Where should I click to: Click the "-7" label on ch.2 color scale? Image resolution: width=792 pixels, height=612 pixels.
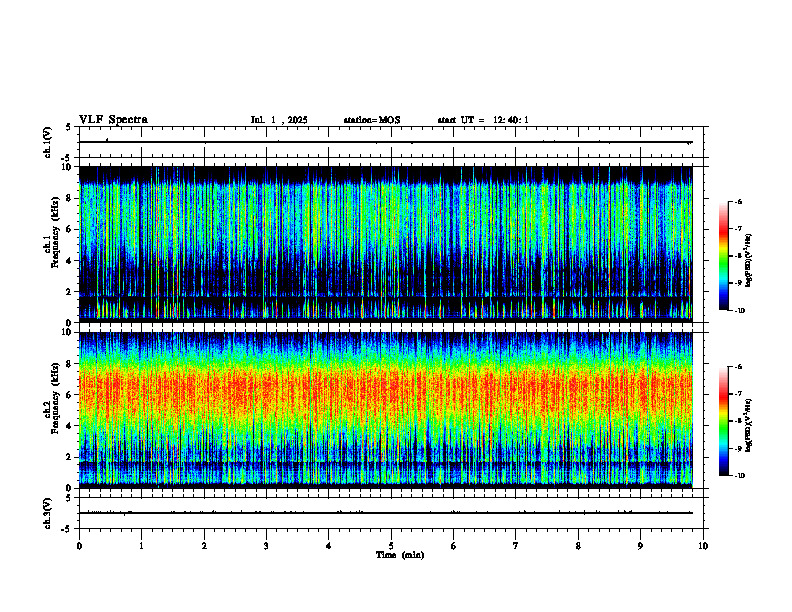click(x=738, y=394)
